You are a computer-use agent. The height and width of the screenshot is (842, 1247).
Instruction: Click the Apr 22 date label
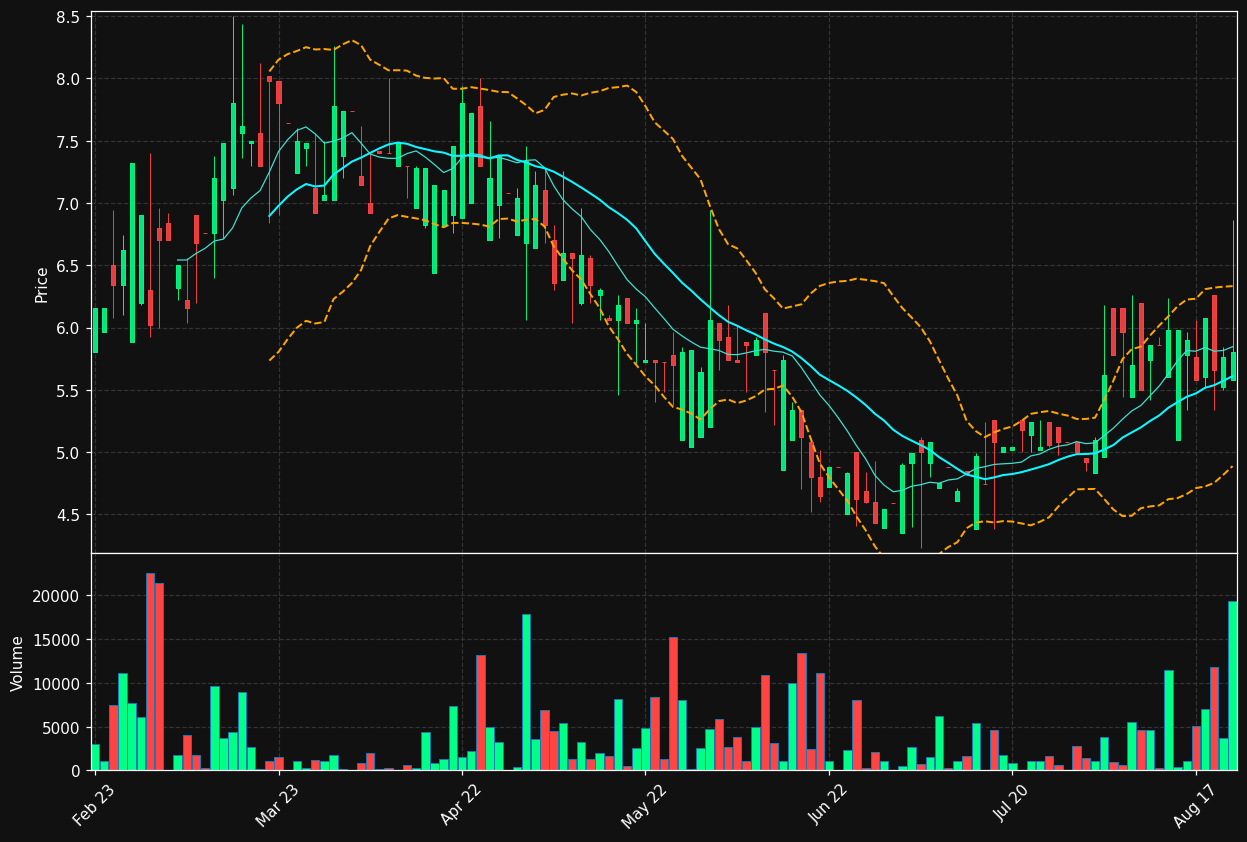(461, 806)
